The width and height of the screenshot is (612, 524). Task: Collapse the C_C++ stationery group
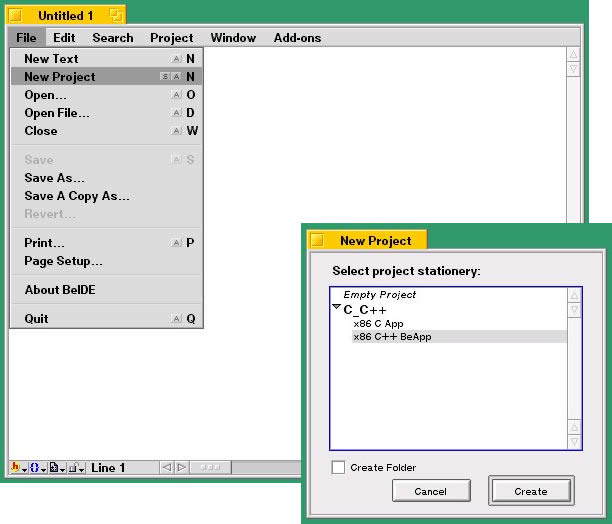[x=336, y=307]
